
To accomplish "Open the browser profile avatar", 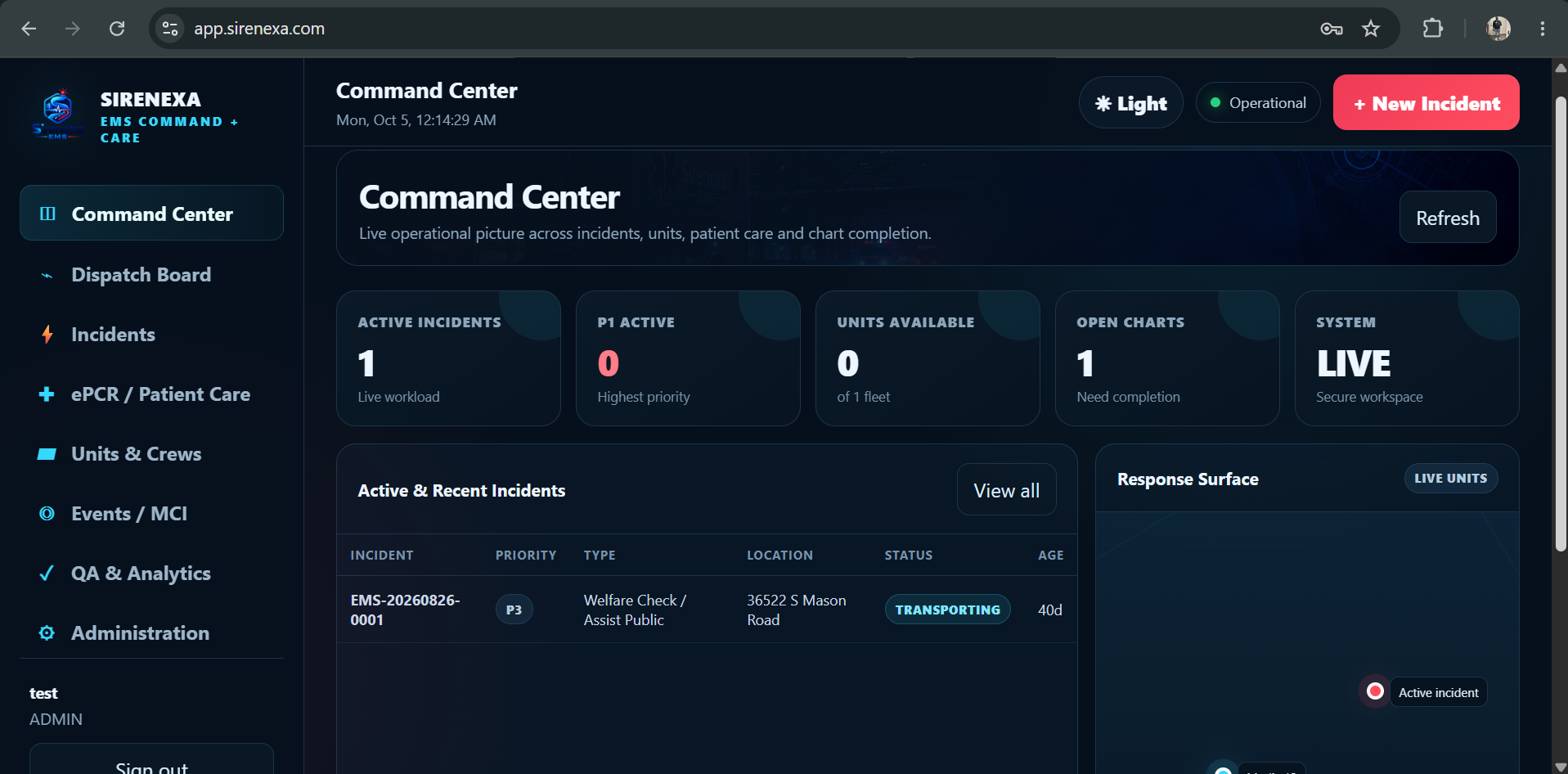I will click(1498, 29).
